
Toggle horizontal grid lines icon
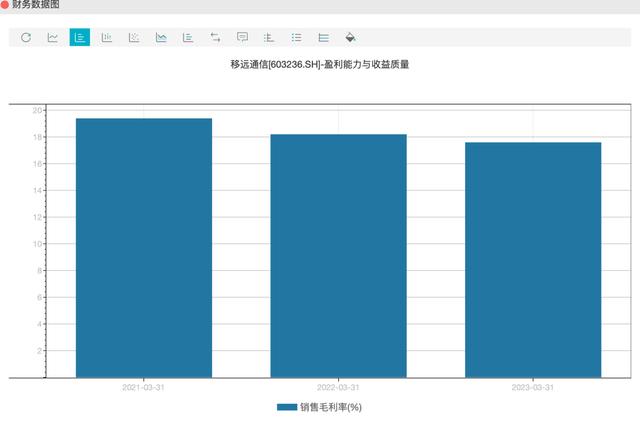point(324,38)
